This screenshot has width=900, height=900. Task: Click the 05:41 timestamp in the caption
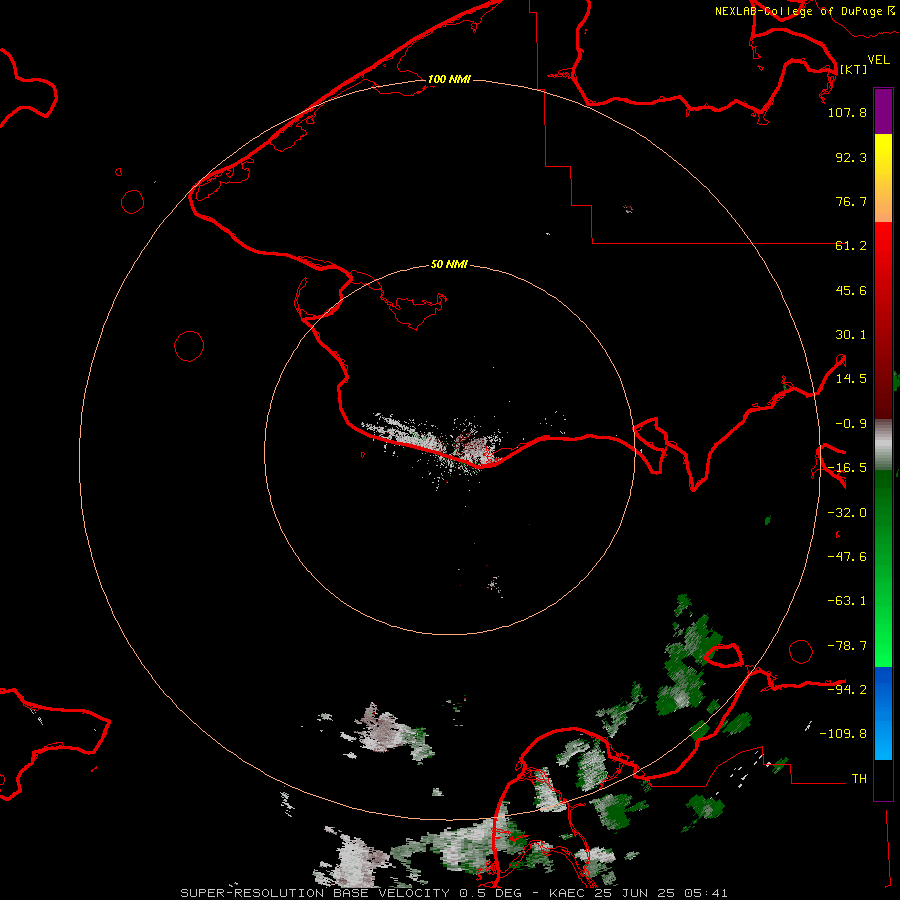[706, 893]
